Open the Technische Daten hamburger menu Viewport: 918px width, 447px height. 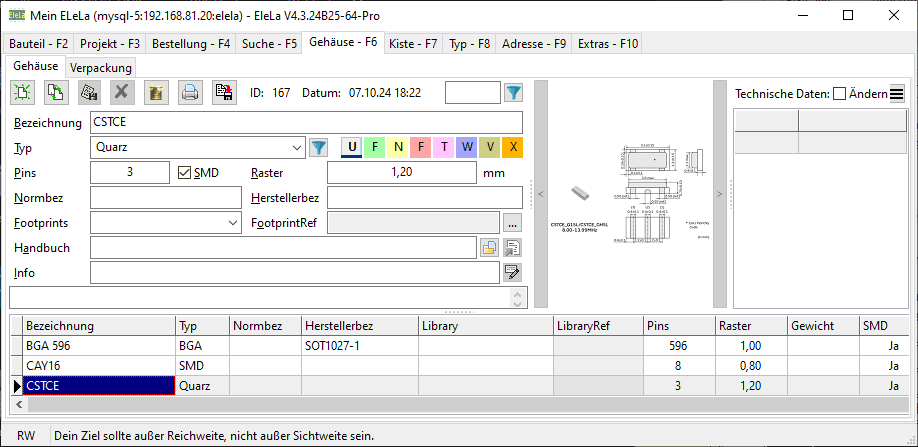897,94
